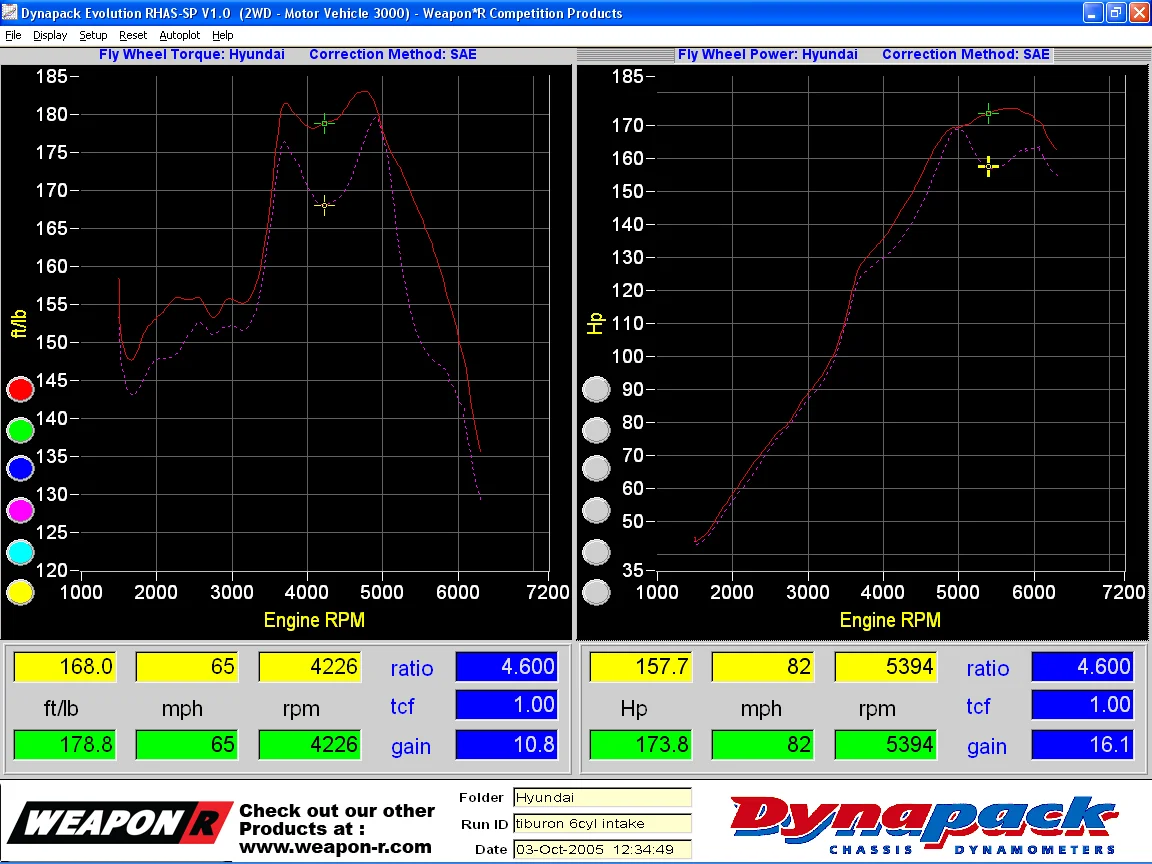Click the application icon in title bar
This screenshot has height=864, width=1152.
9,12
